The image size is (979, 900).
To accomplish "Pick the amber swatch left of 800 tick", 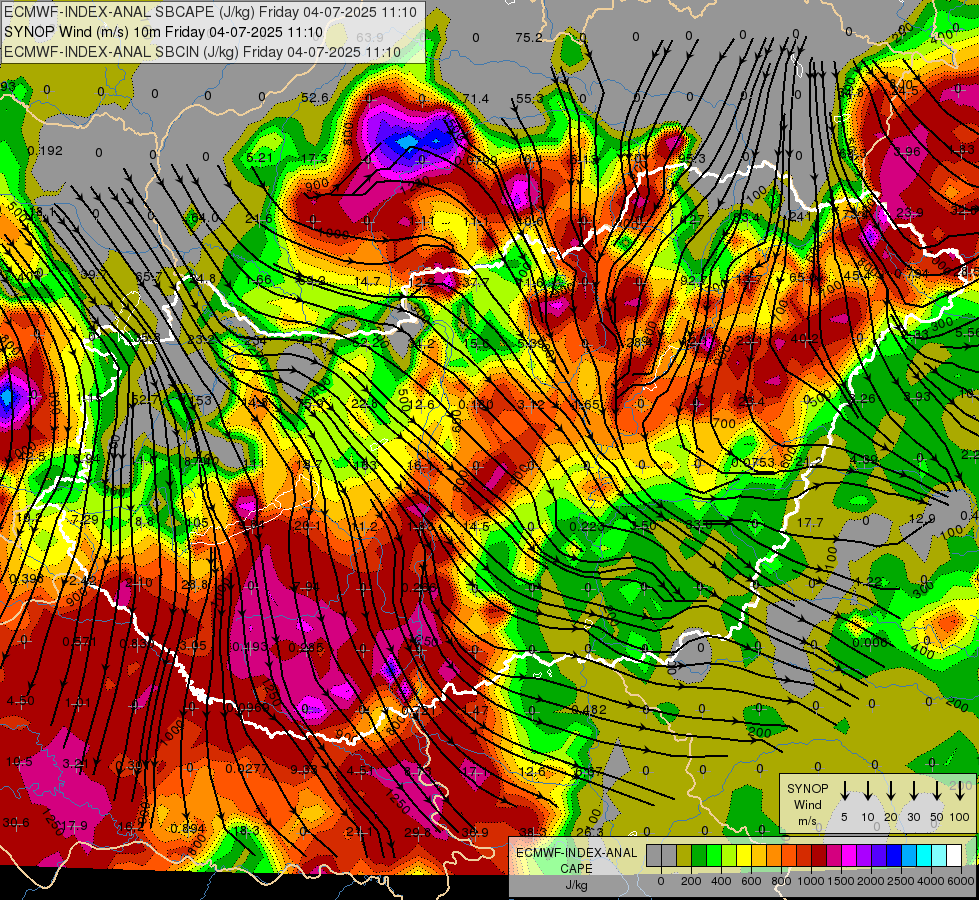I will [774, 856].
